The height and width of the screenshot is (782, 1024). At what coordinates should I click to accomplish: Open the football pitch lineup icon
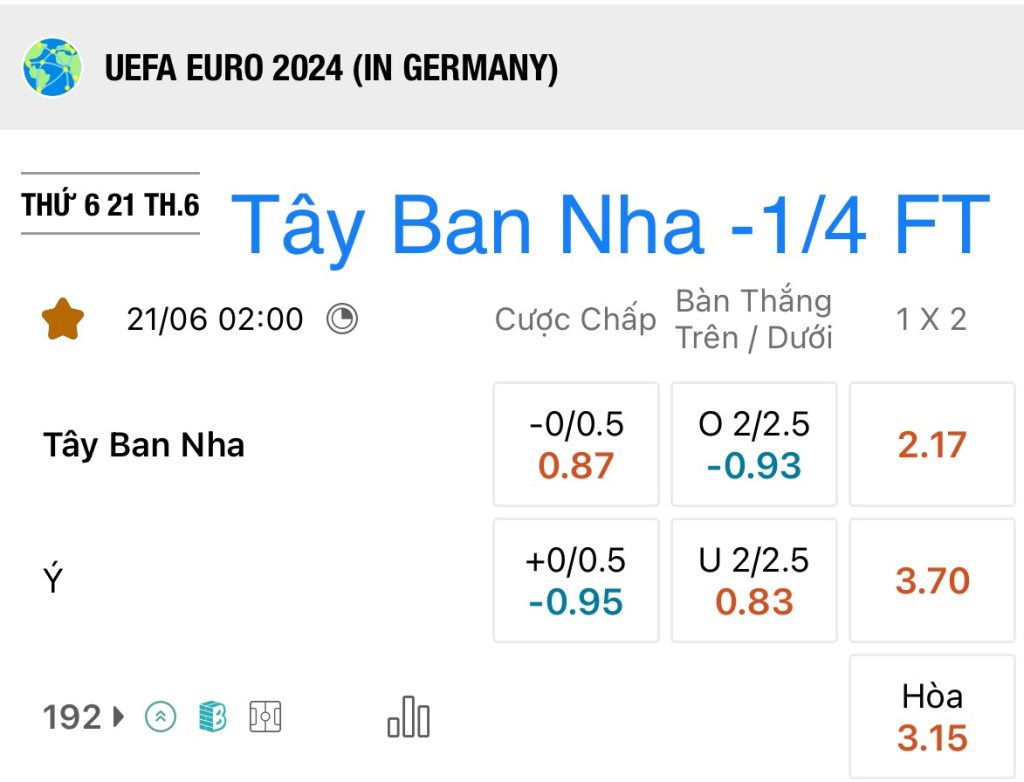[x=265, y=717]
